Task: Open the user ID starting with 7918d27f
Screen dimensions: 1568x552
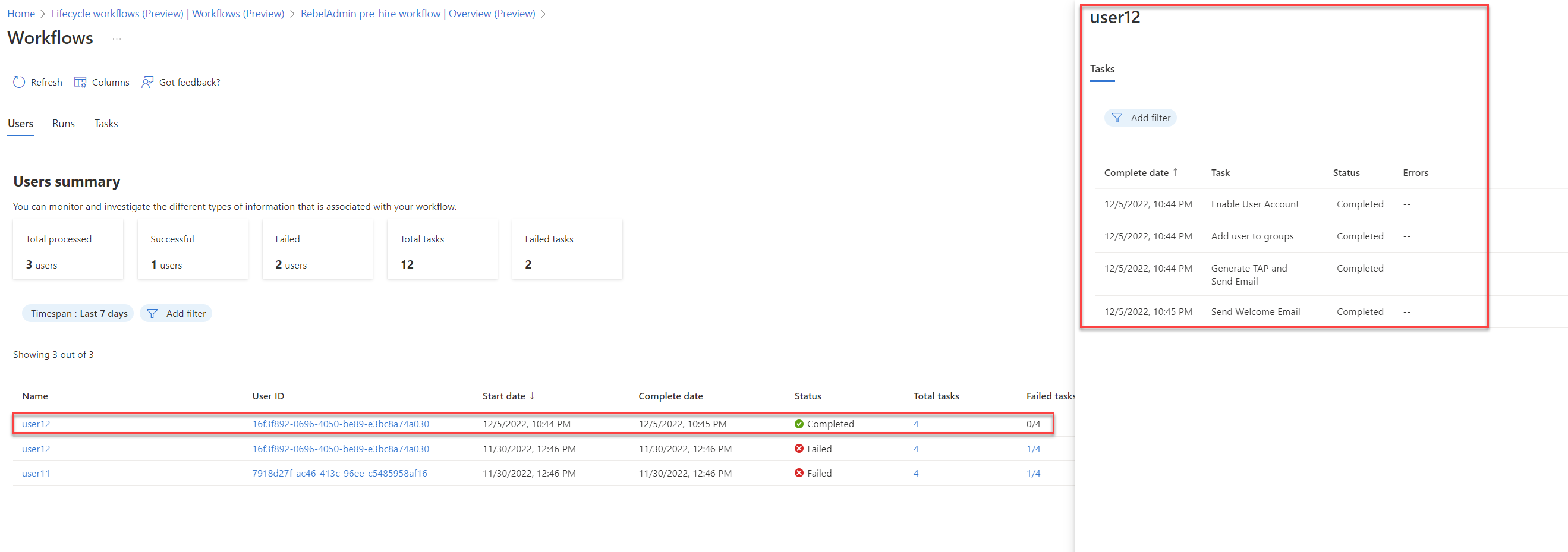Action: [339, 473]
